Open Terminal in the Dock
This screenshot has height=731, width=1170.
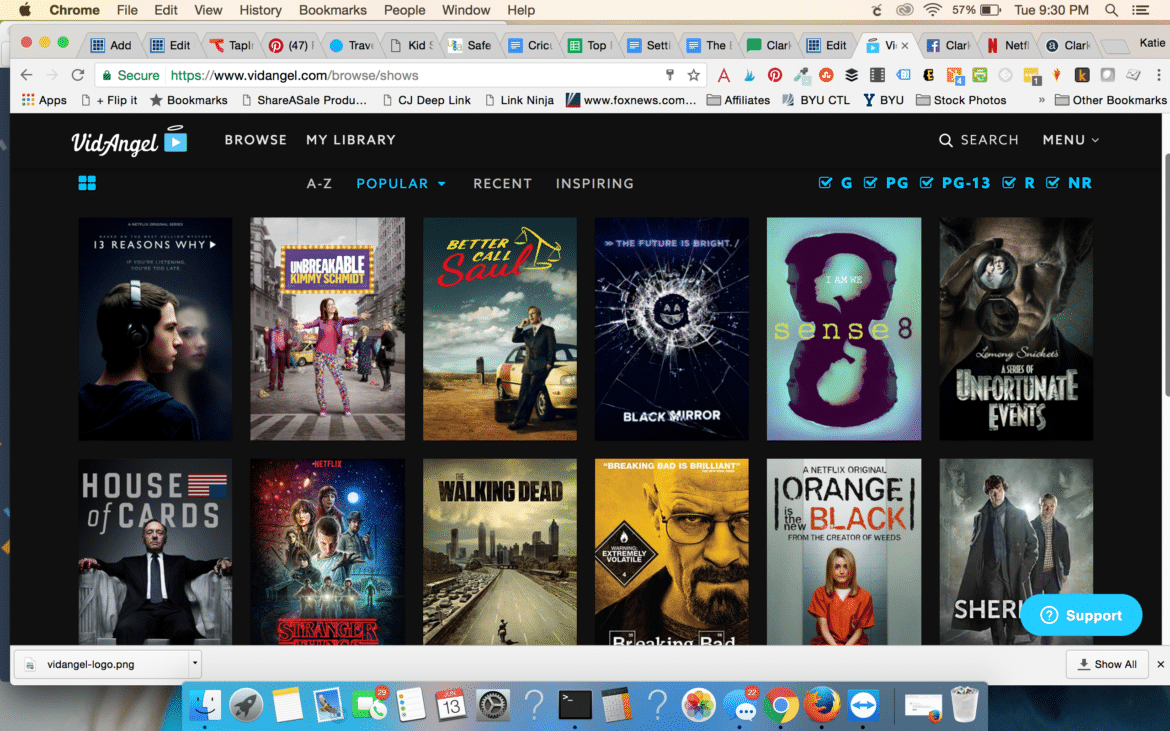[x=575, y=704]
